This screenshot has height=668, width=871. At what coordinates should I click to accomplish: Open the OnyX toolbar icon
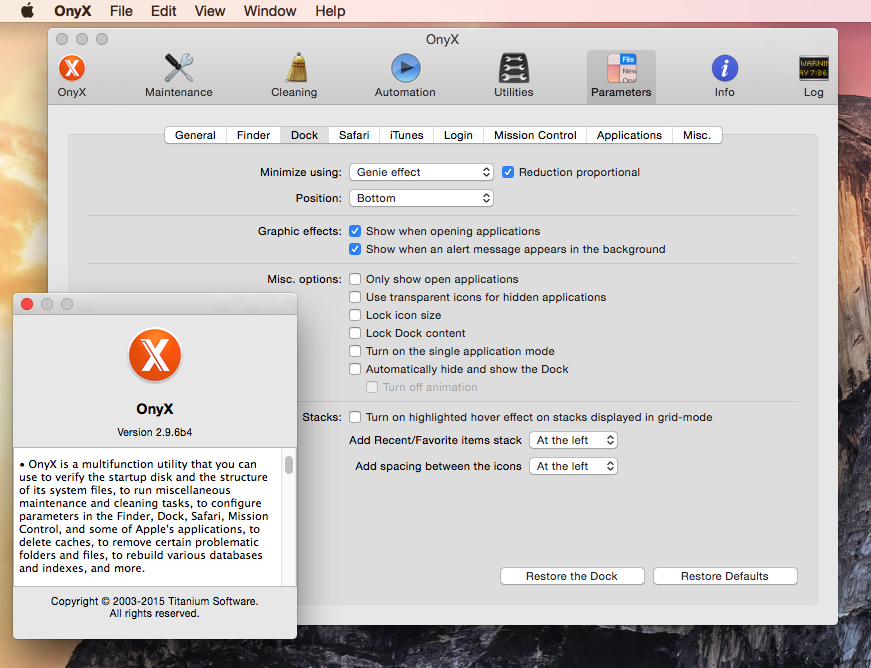click(x=72, y=76)
